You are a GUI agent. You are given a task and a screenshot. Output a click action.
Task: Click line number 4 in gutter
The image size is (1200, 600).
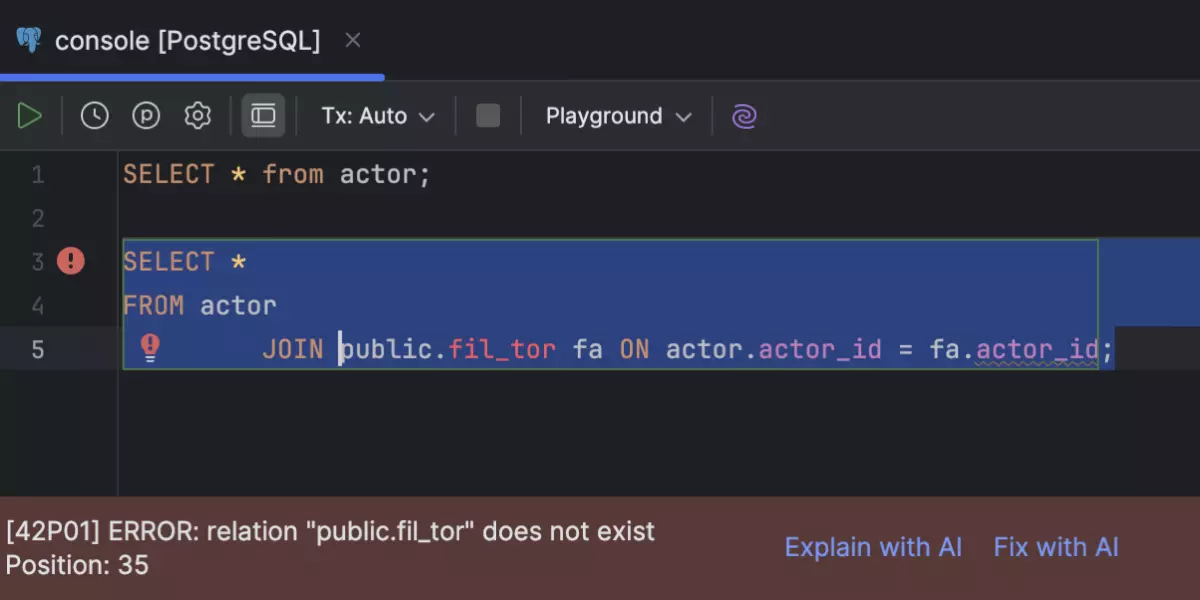pos(38,305)
